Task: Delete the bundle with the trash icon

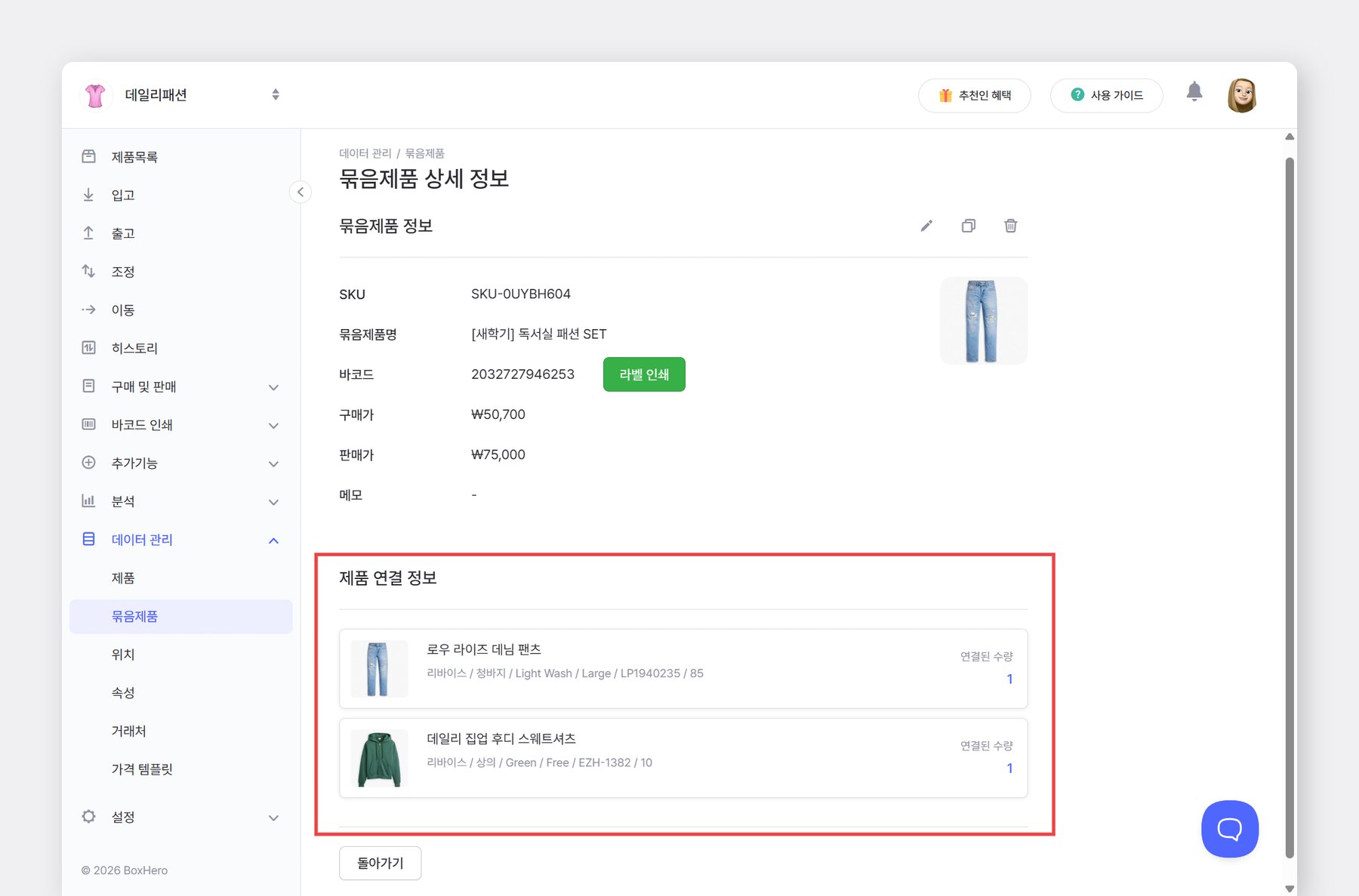Action: [x=1011, y=226]
